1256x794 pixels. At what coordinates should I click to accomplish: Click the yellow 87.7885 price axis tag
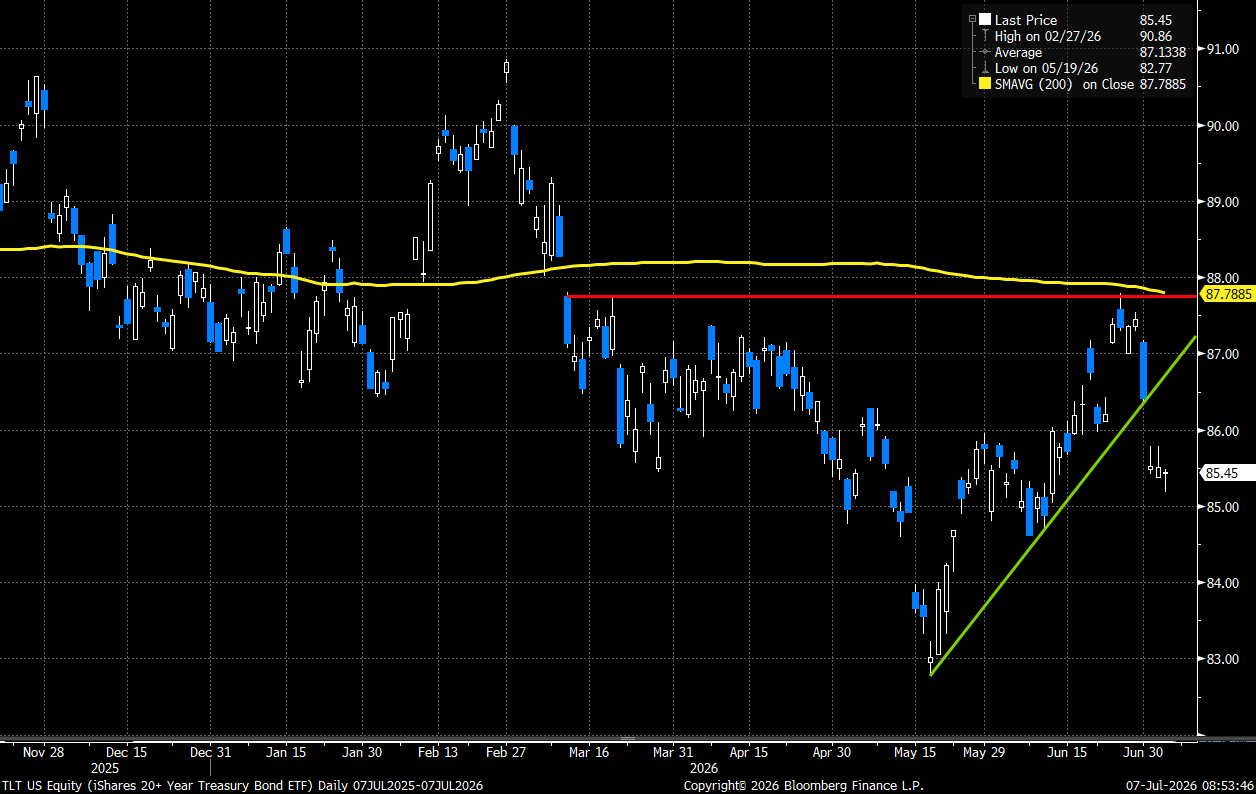(x=1229, y=295)
